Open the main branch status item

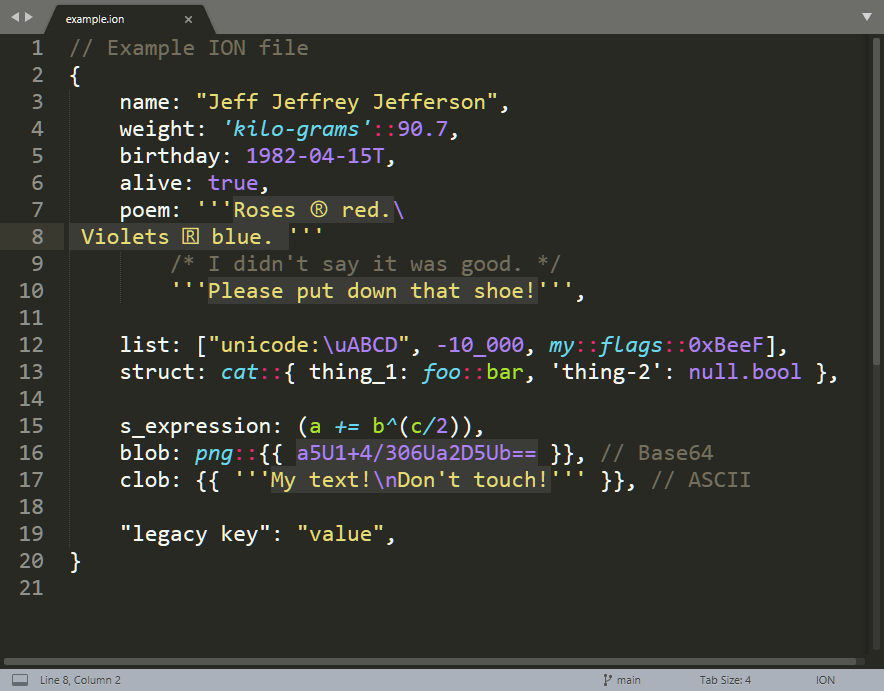[622, 680]
